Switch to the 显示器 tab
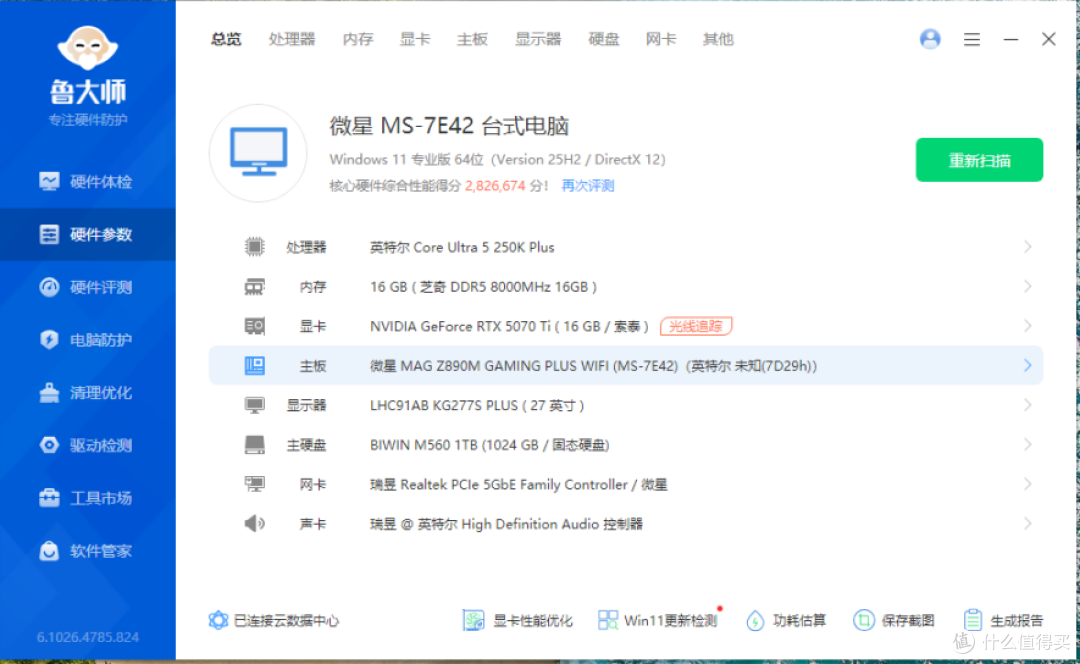The width and height of the screenshot is (1080, 664). (x=539, y=39)
